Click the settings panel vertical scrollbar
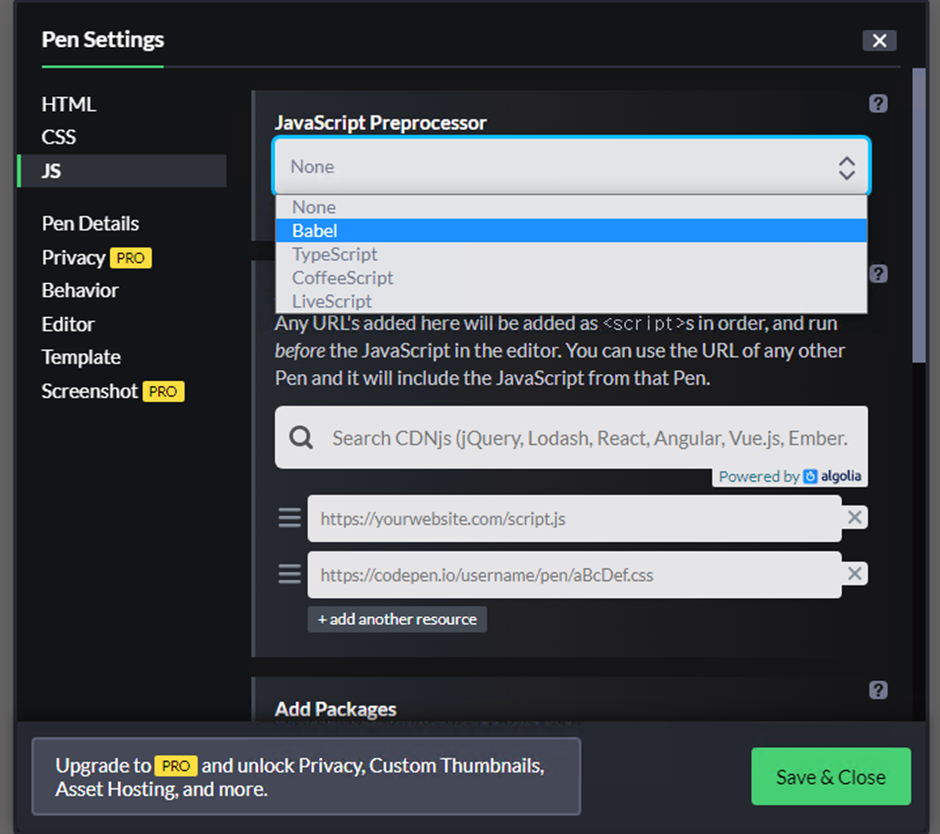The height and width of the screenshot is (834, 940). coord(918,216)
